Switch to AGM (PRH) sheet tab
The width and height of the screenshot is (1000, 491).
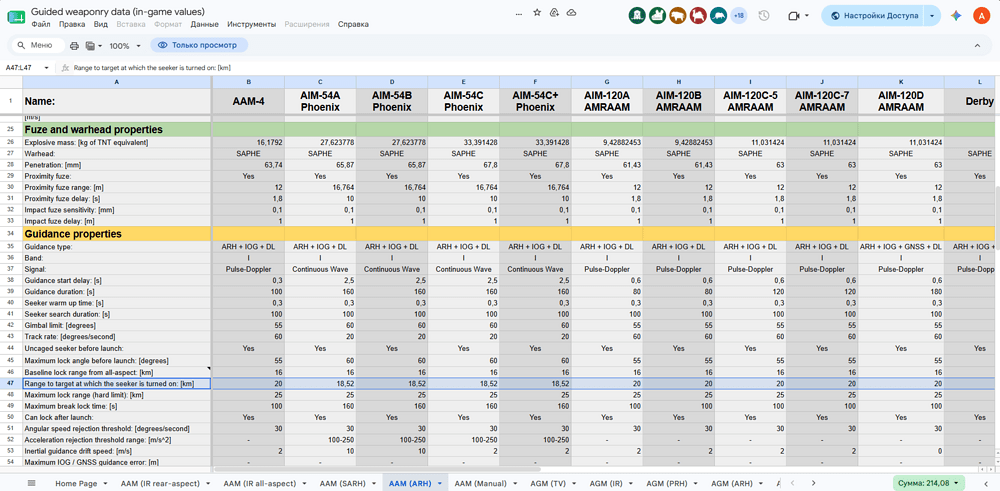[x=667, y=483]
